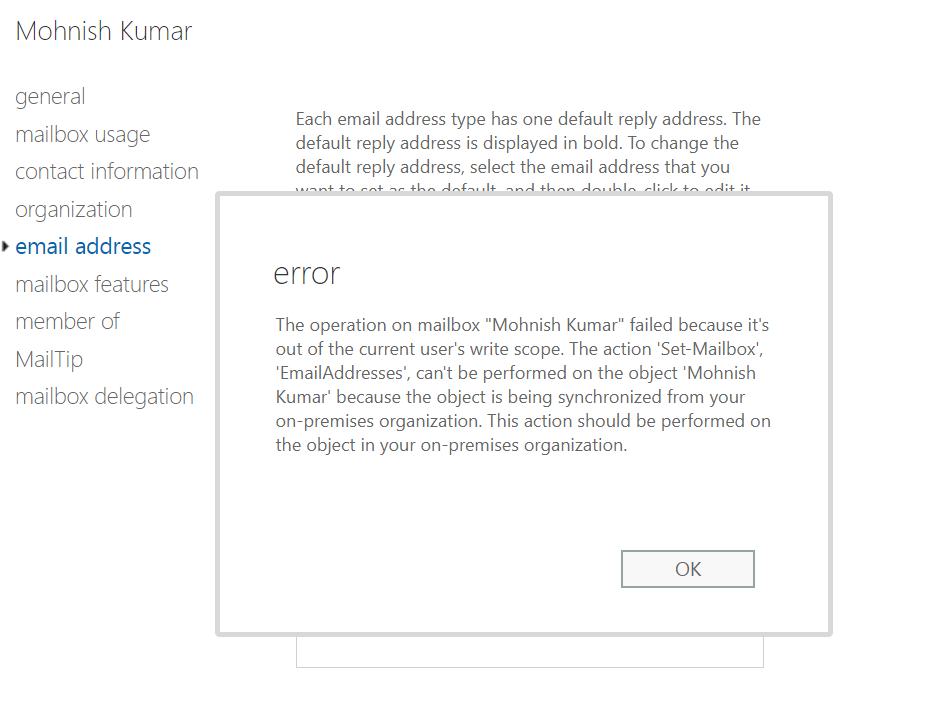Open the member of section

(68, 322)
